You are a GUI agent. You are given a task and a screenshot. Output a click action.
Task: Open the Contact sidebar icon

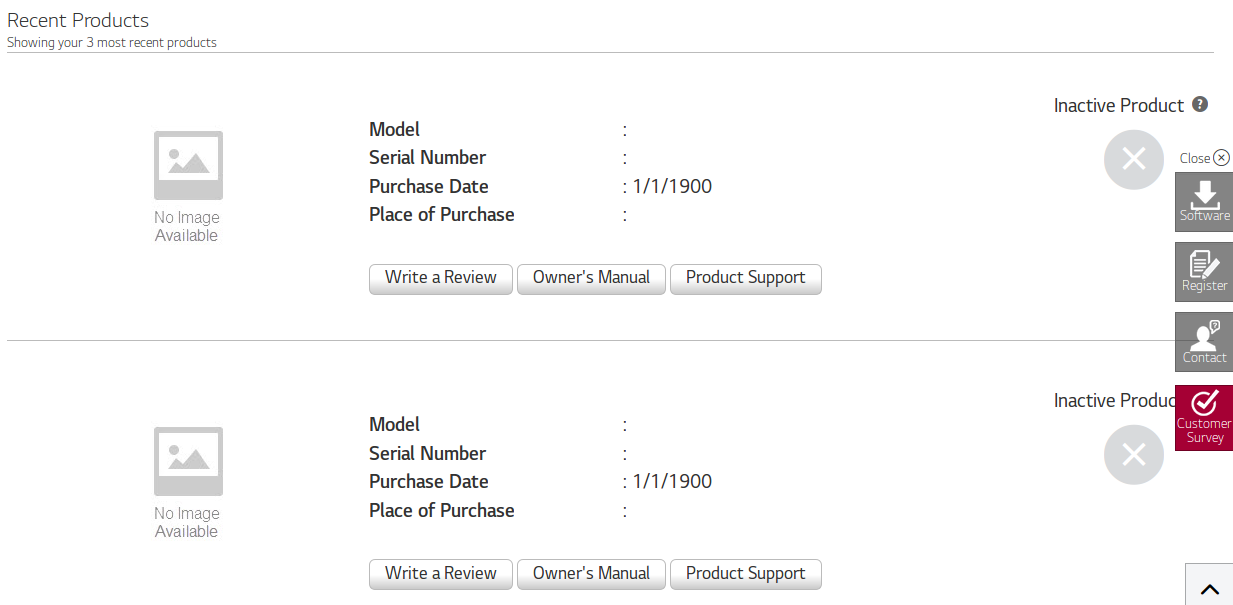coord(1204,342)
